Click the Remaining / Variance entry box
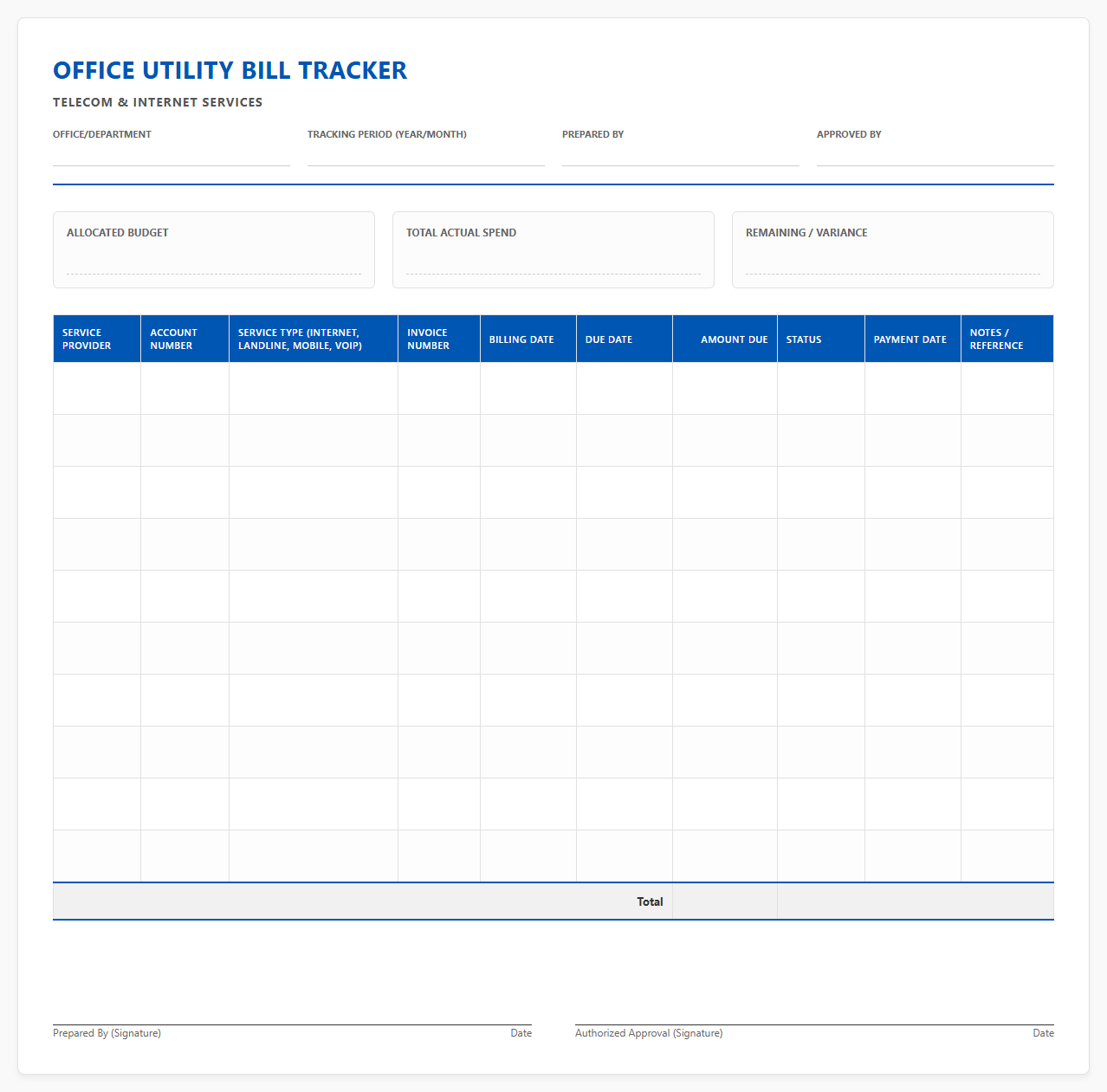Image resolution: width=1107 pixels, height=1092 pixels. [893, 249]
